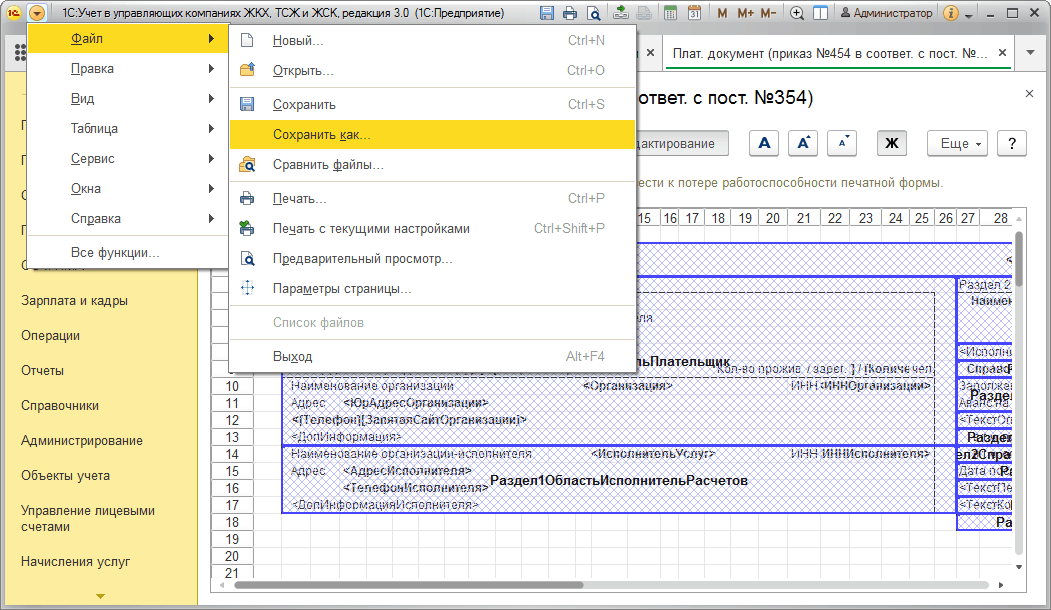Screen dimensions: 1051x610
Task: Open Объекты учета section in sidebar
Action: coord(65,475)
